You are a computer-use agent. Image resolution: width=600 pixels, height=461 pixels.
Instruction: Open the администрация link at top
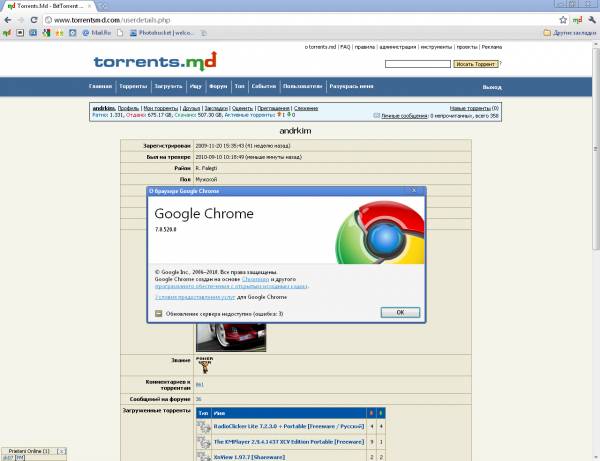[398, 47]
